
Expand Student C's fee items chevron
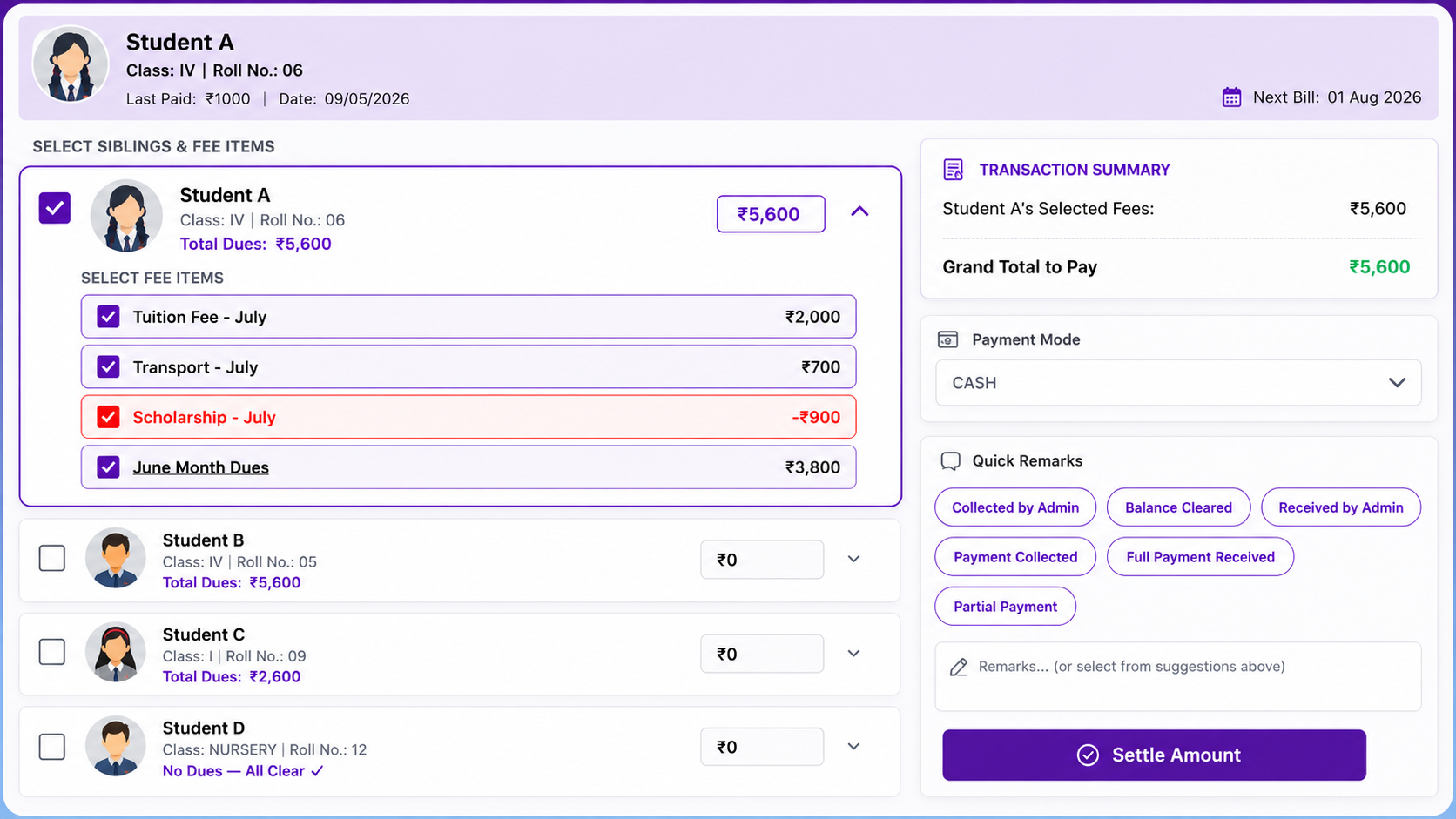pos(853,654)
